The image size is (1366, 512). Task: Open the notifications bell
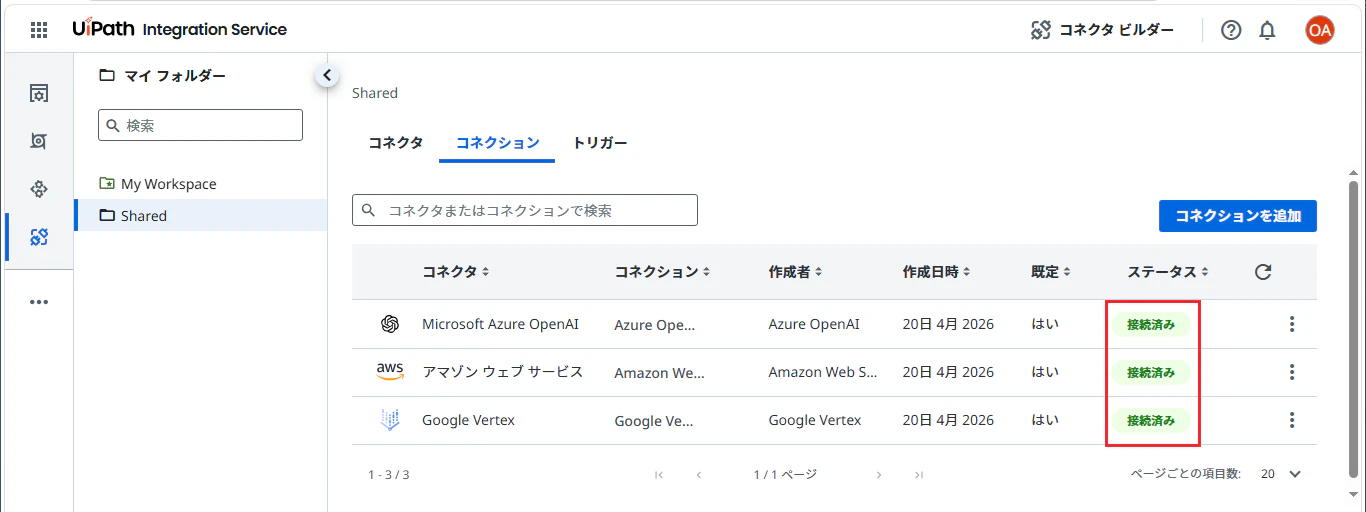[1267, 30]
